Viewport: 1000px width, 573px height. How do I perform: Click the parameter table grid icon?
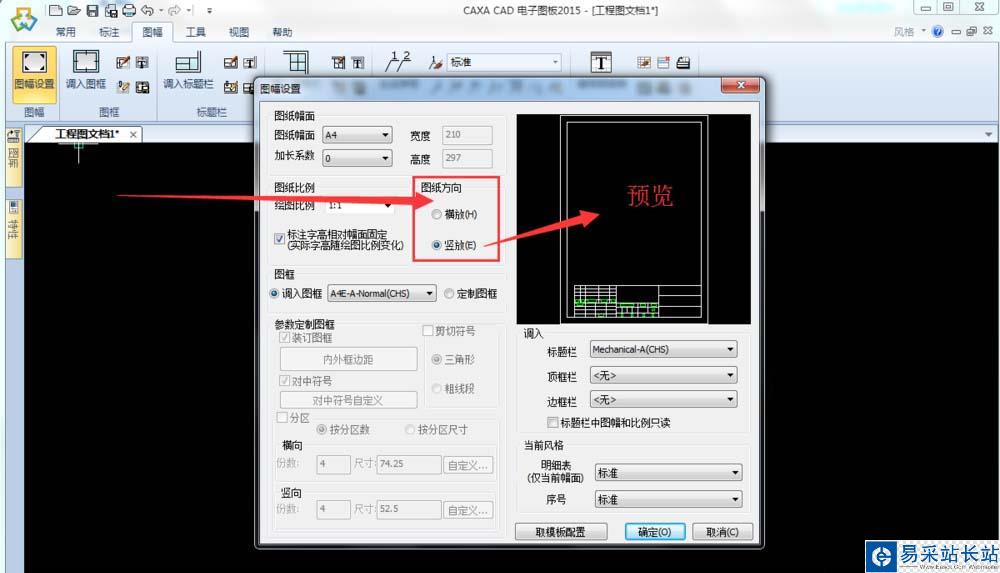tap(296, 63)
